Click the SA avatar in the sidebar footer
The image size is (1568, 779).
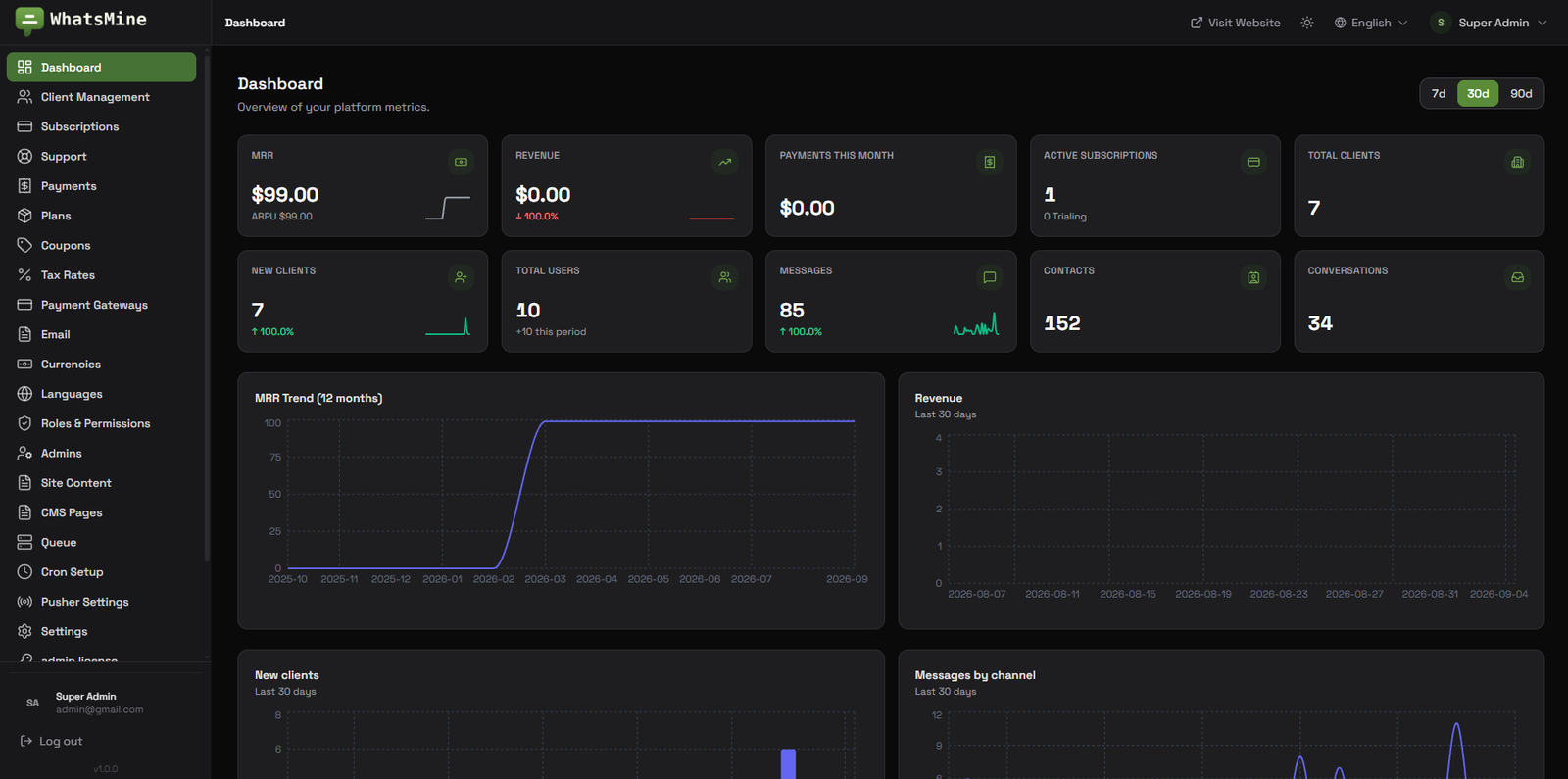(32, 703)
